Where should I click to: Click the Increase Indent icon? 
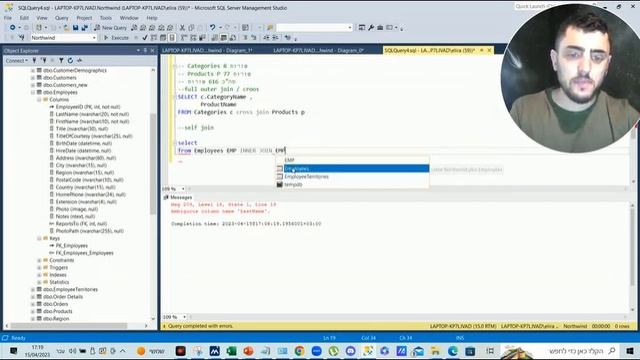point(275,38)
